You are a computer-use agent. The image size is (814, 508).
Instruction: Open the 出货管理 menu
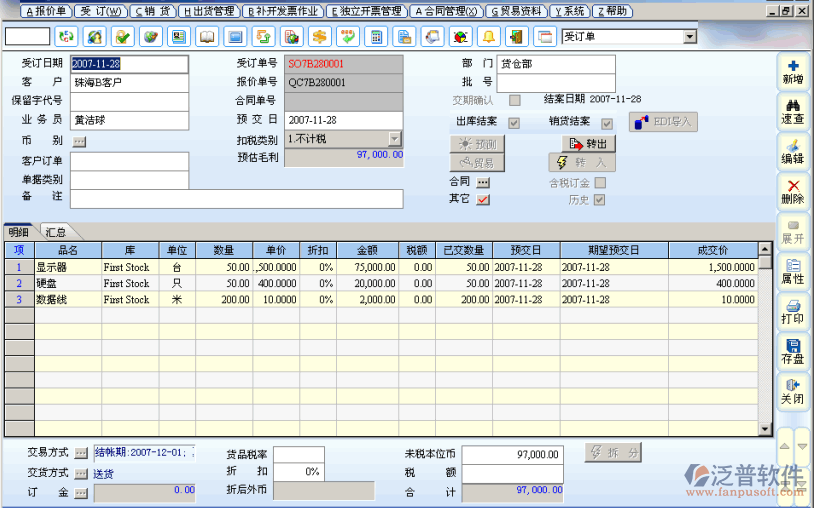pyautogui.click(x=209, y=11)
